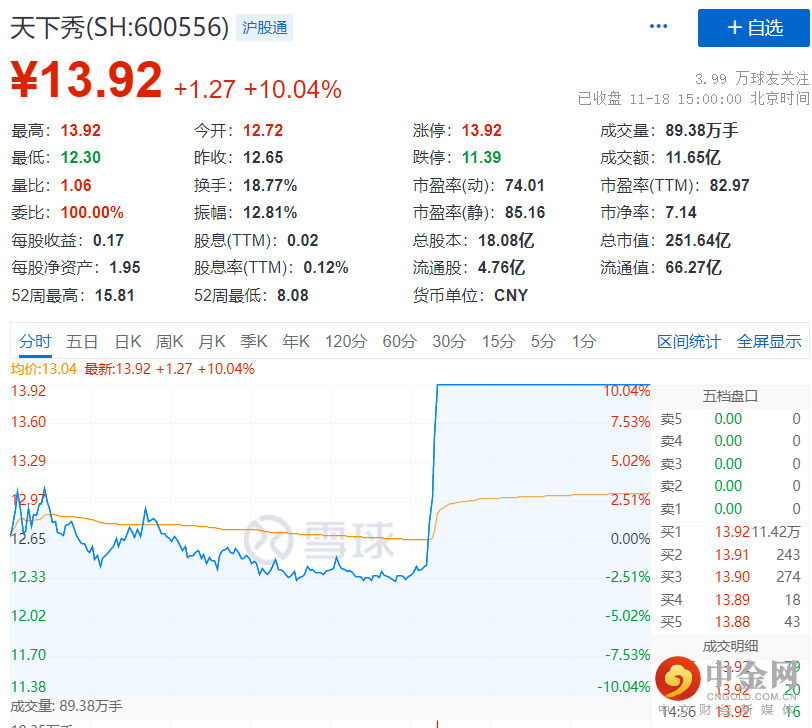Click the stock title 天下秀(SH:600556)
Image resolution: width=812 pixels, height=728 pixels.
[120, 27]
